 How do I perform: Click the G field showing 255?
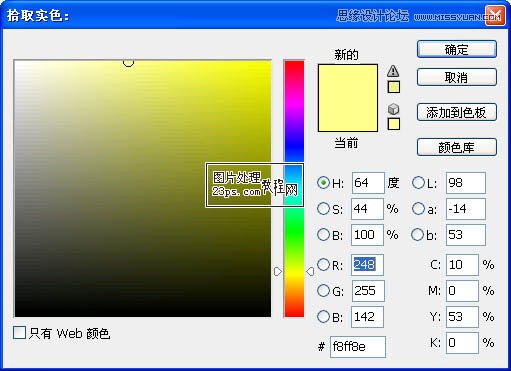click(368, 291)
